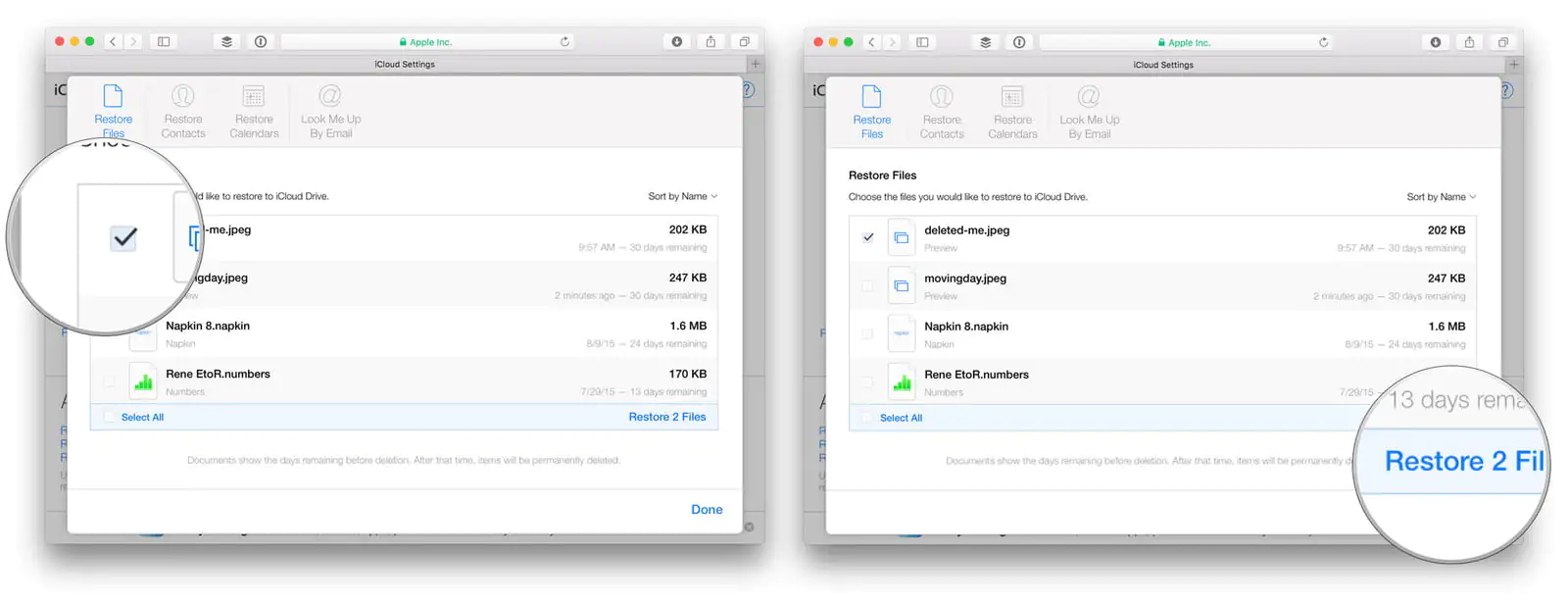The width and height of the screenshot is (1568, 608).
Task: Reload page in left Safari window
Action: click(564, 41)
